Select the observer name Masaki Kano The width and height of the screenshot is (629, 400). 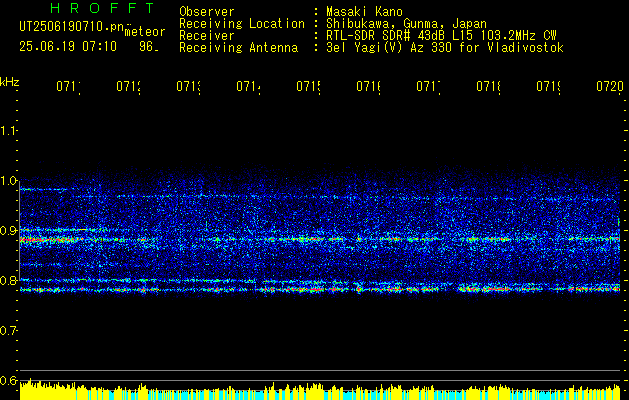tap(364, 12)
